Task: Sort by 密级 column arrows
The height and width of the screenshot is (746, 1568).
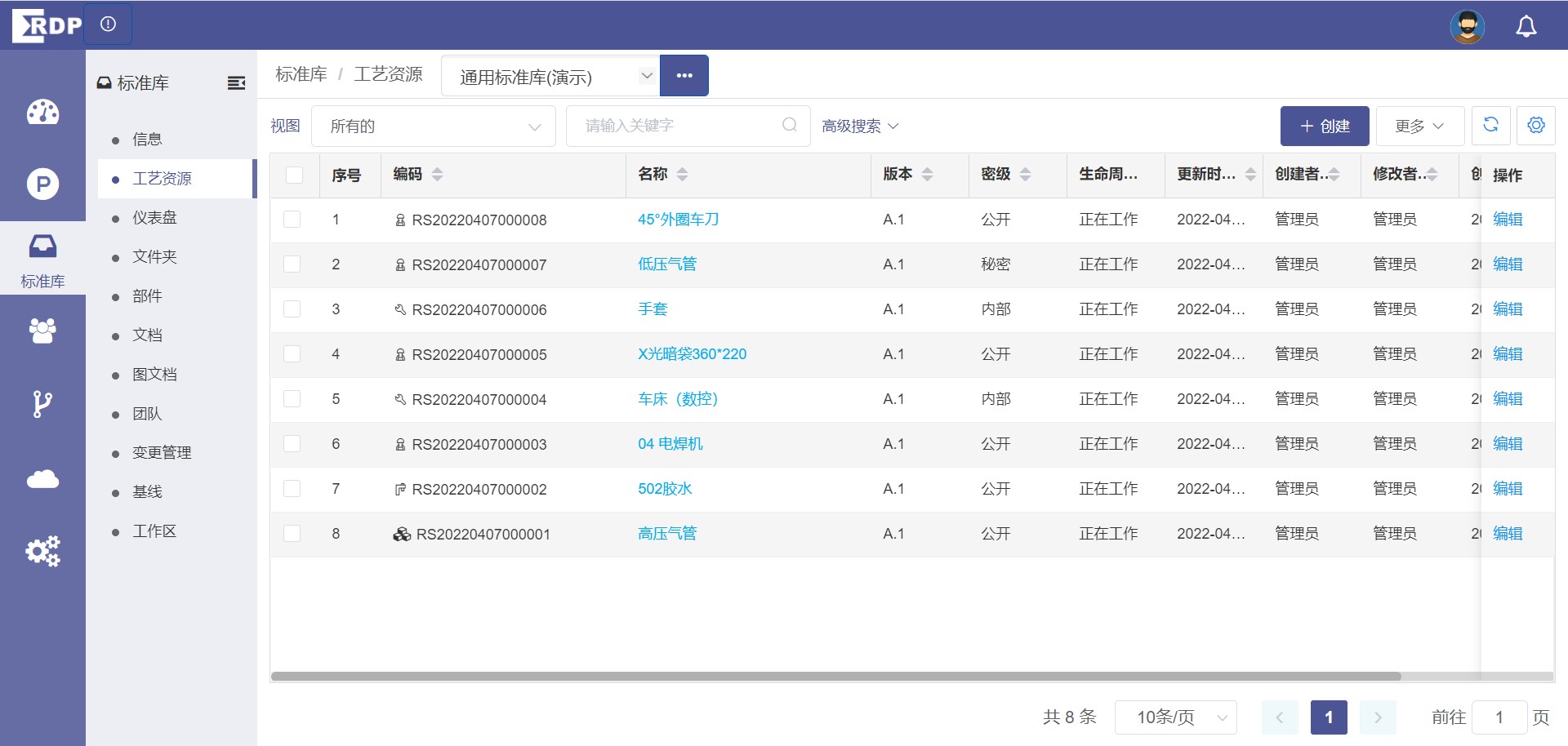Action: pyautogui.click(x=1026, y=174)
